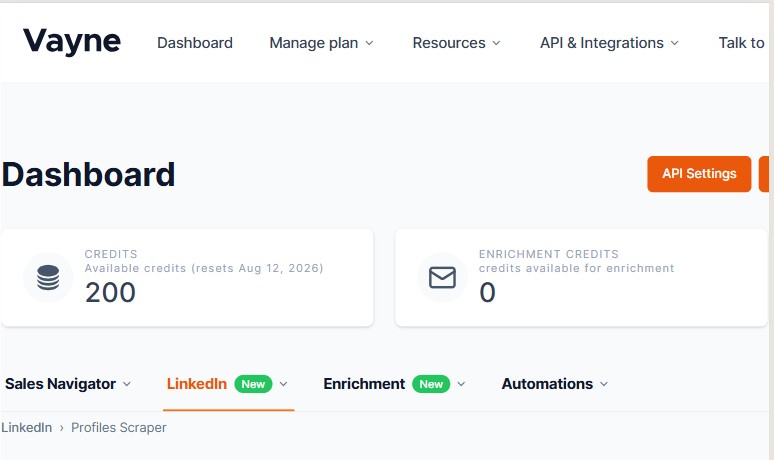
Task: Expand the Automations tab chevron
Action: [604, 384]
